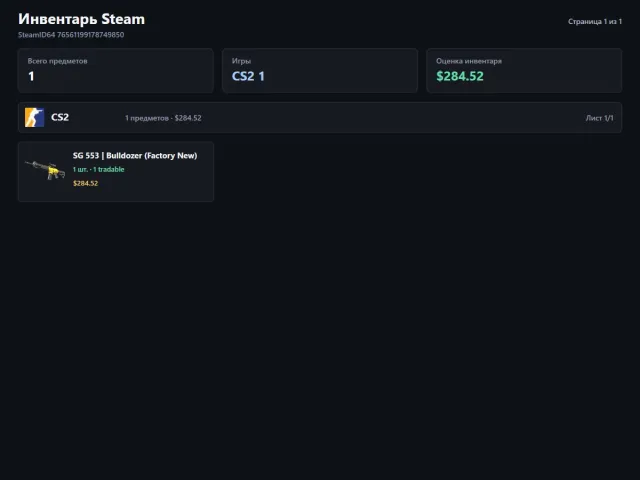Click the 'Страница 1 из 1' page indicator
640x480 pixels.
pyautogui.click(x=595, y=21)
